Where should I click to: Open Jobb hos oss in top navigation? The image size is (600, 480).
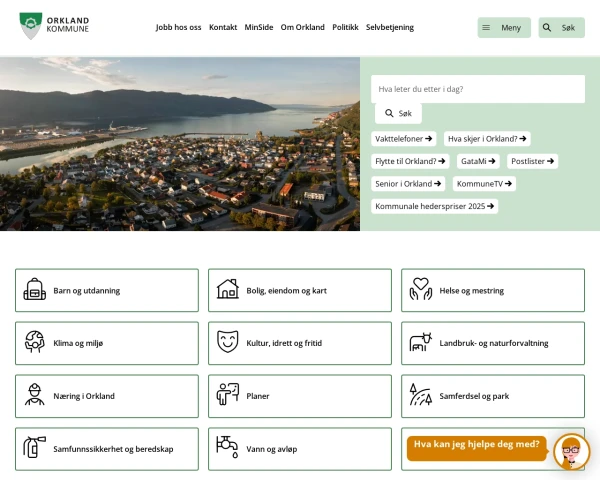tap(178, 28)
